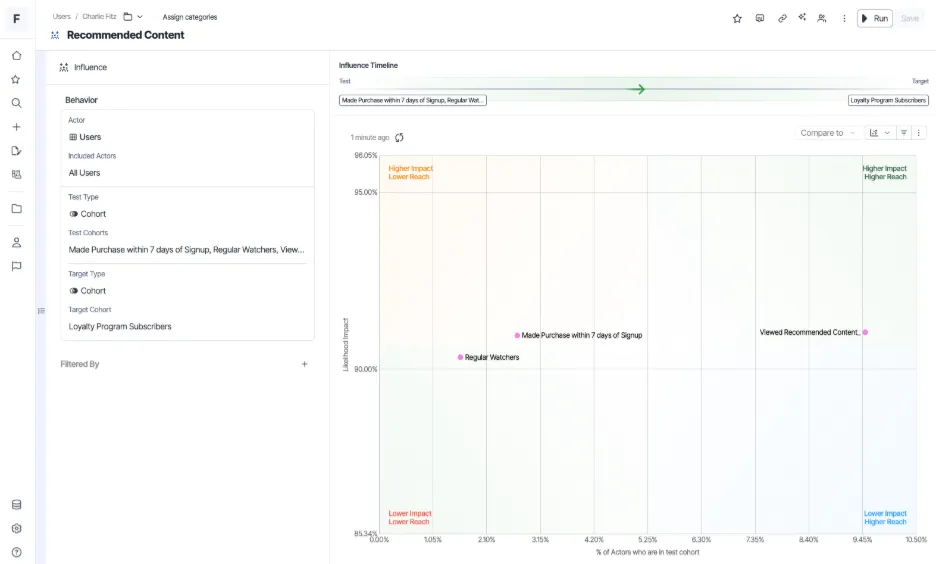Go to Users breadcrumb

[x=61, y=17]
